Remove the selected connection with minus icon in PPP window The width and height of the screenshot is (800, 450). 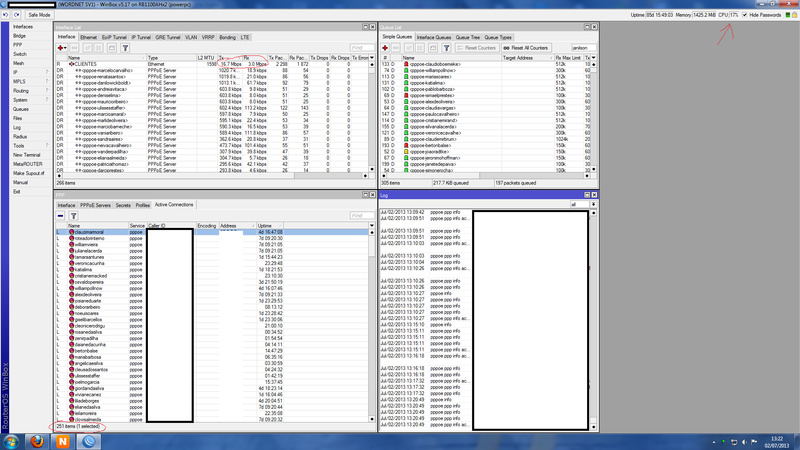(x=61, y=216)
